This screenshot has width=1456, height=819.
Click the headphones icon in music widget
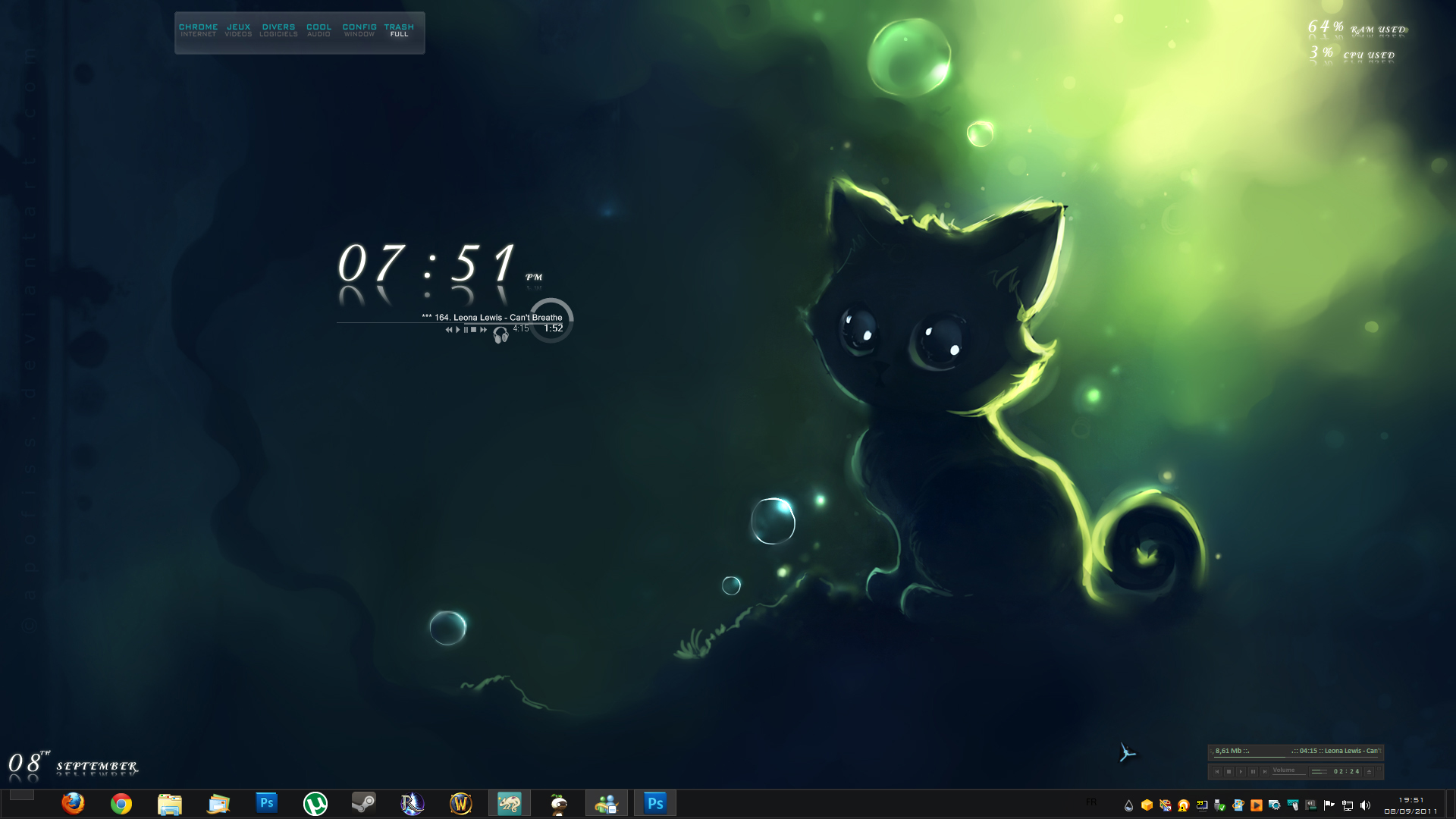[x=500, y=335]
